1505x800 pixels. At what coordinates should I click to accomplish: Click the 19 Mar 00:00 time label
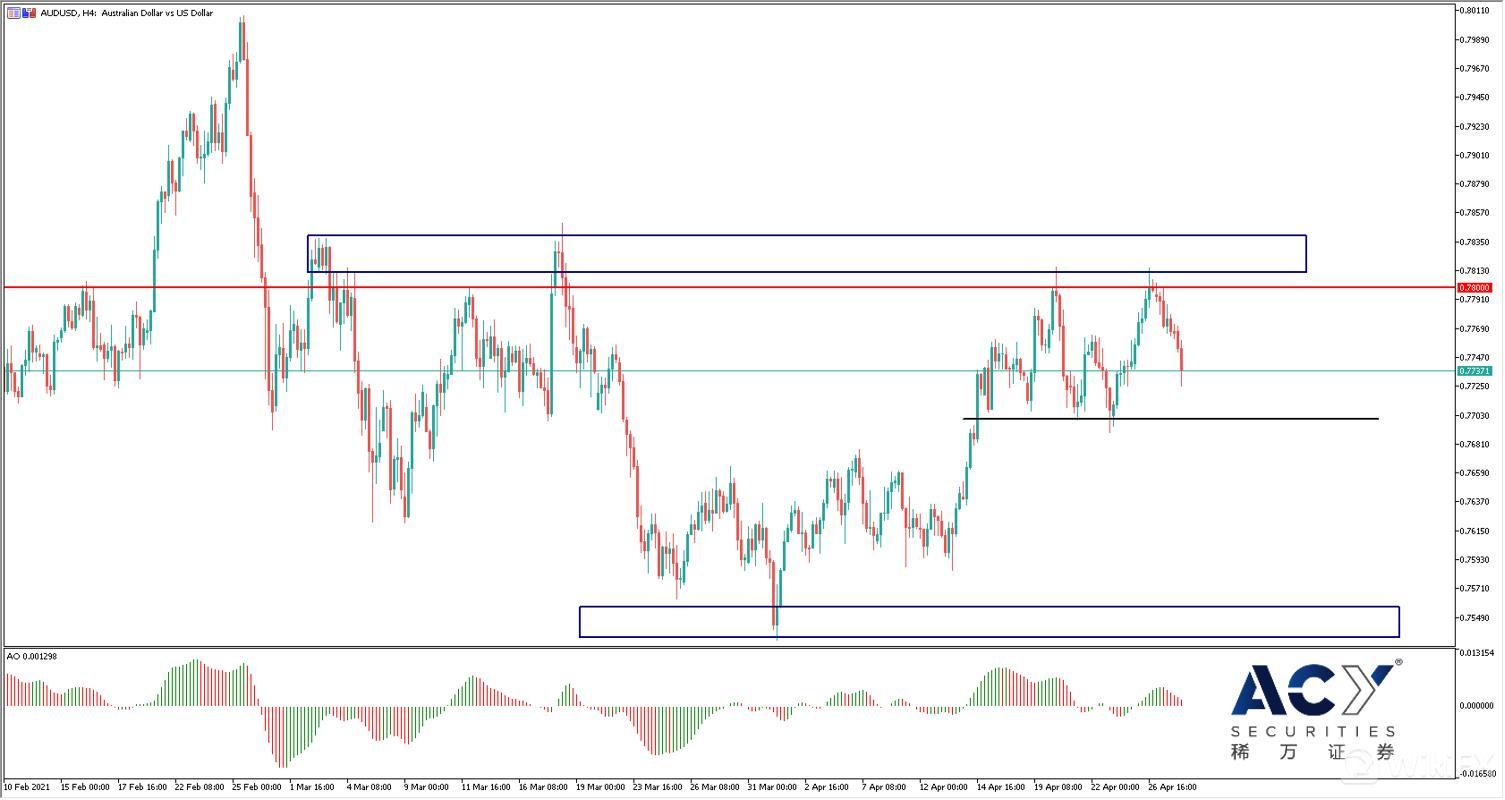(x=602, y=787)
